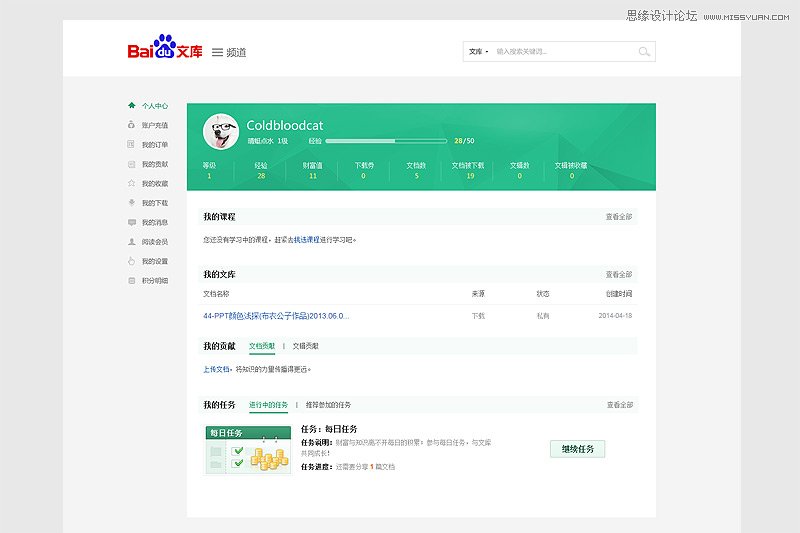800x533 pixels.
Task: Open 我的消息 via its speech bubble icon
Action: coord(132,222)
